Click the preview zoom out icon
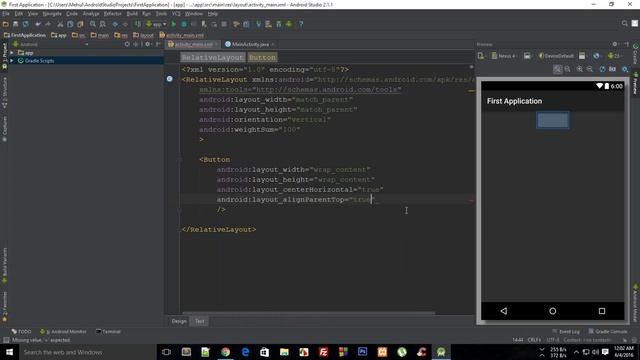The width and height of the screenshot is (640, 360). (590, 69)
